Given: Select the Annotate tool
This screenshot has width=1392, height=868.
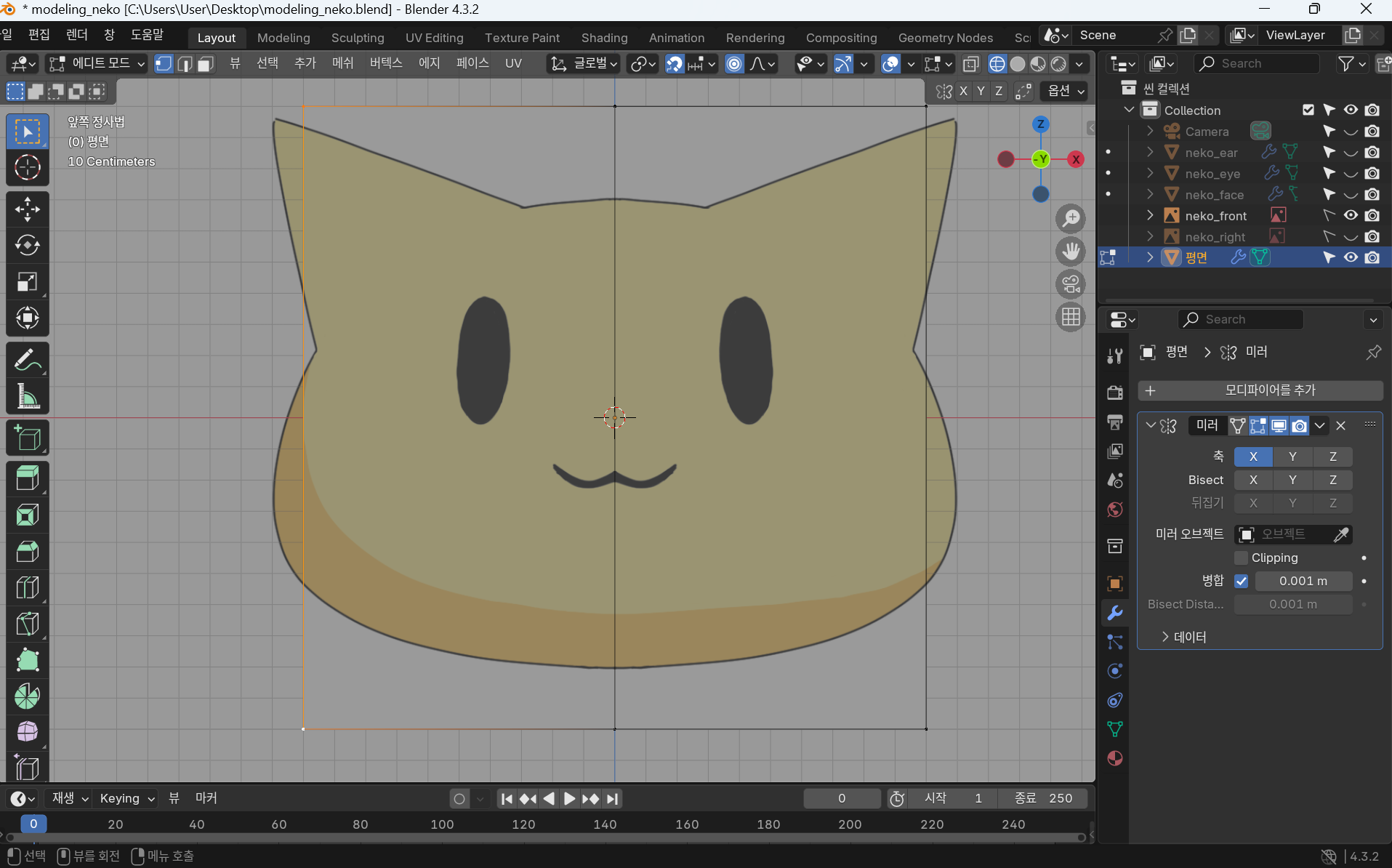Looking at the screenshot, I should coord(28,361).
